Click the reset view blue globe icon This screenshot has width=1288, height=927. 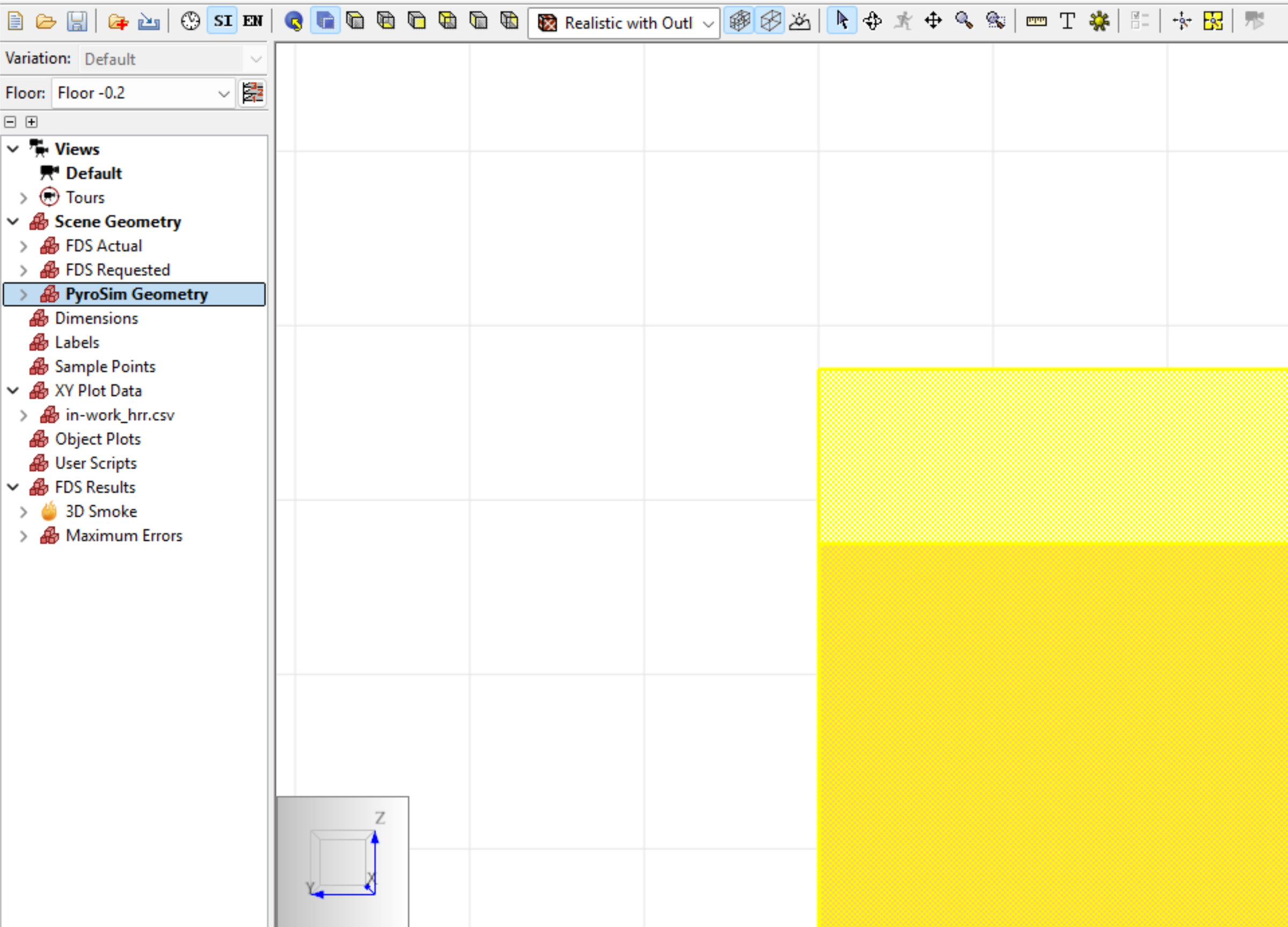(294, 21)
